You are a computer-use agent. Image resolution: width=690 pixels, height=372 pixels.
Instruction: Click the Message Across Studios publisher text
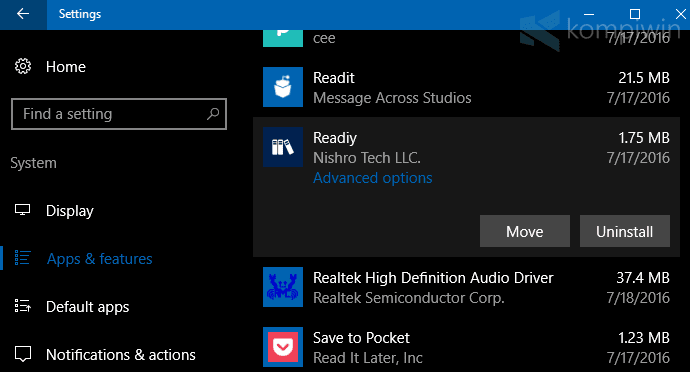click(x=392, y=98)
